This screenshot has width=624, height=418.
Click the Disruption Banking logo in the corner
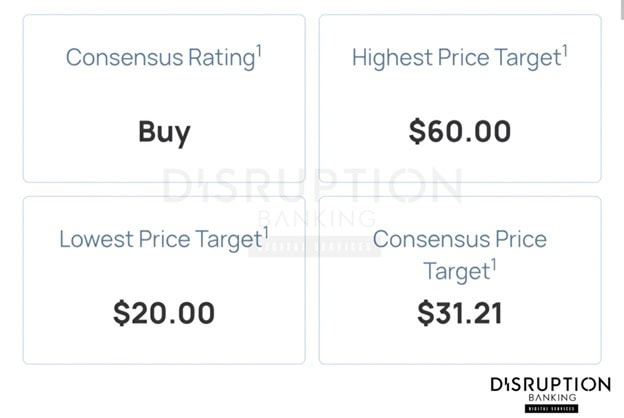(550, 390)
